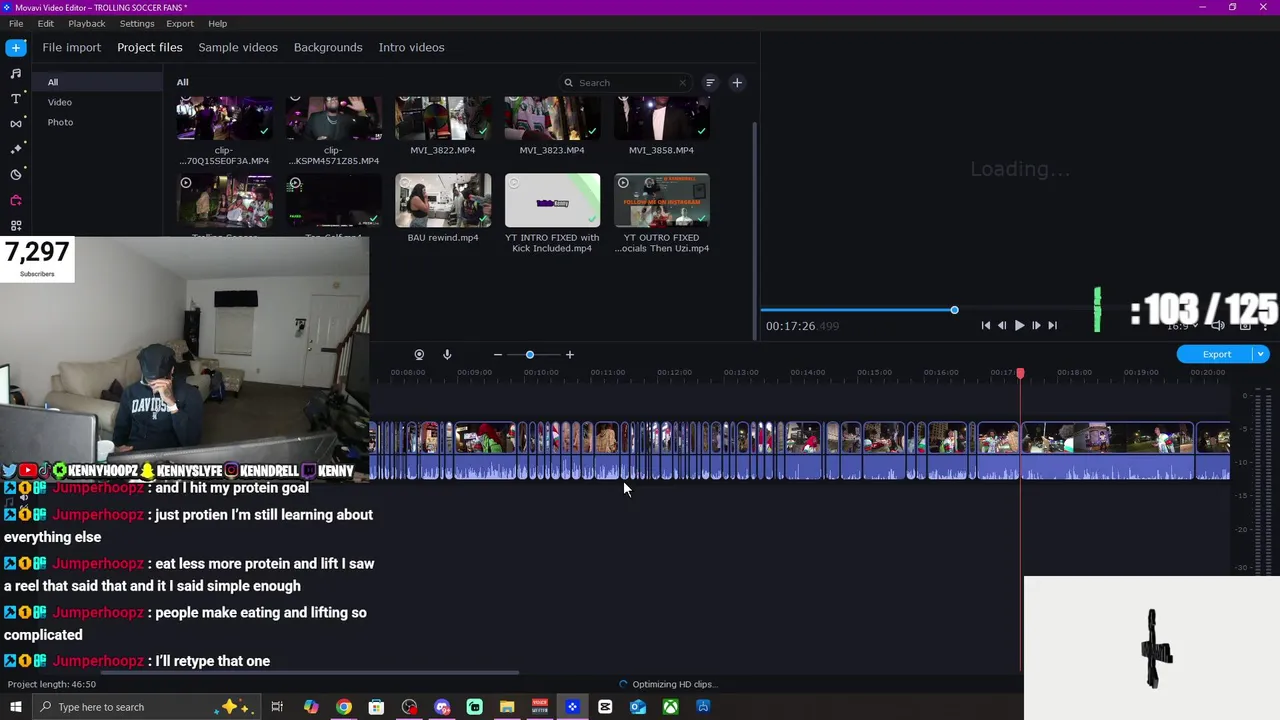This screenshot has height=720, width=1280.
Task: Zoom out the timeline with minus
Action: click(498, 355)
